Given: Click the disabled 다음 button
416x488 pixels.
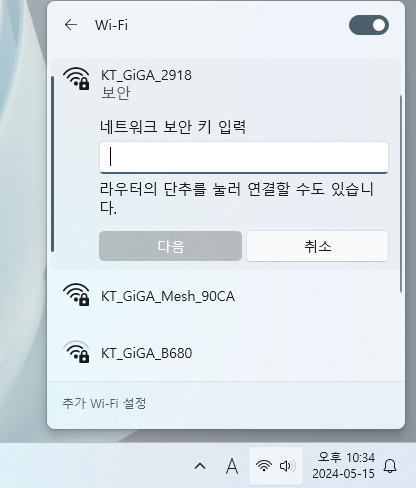Looking at the screenshot, I should coord(170,246).
